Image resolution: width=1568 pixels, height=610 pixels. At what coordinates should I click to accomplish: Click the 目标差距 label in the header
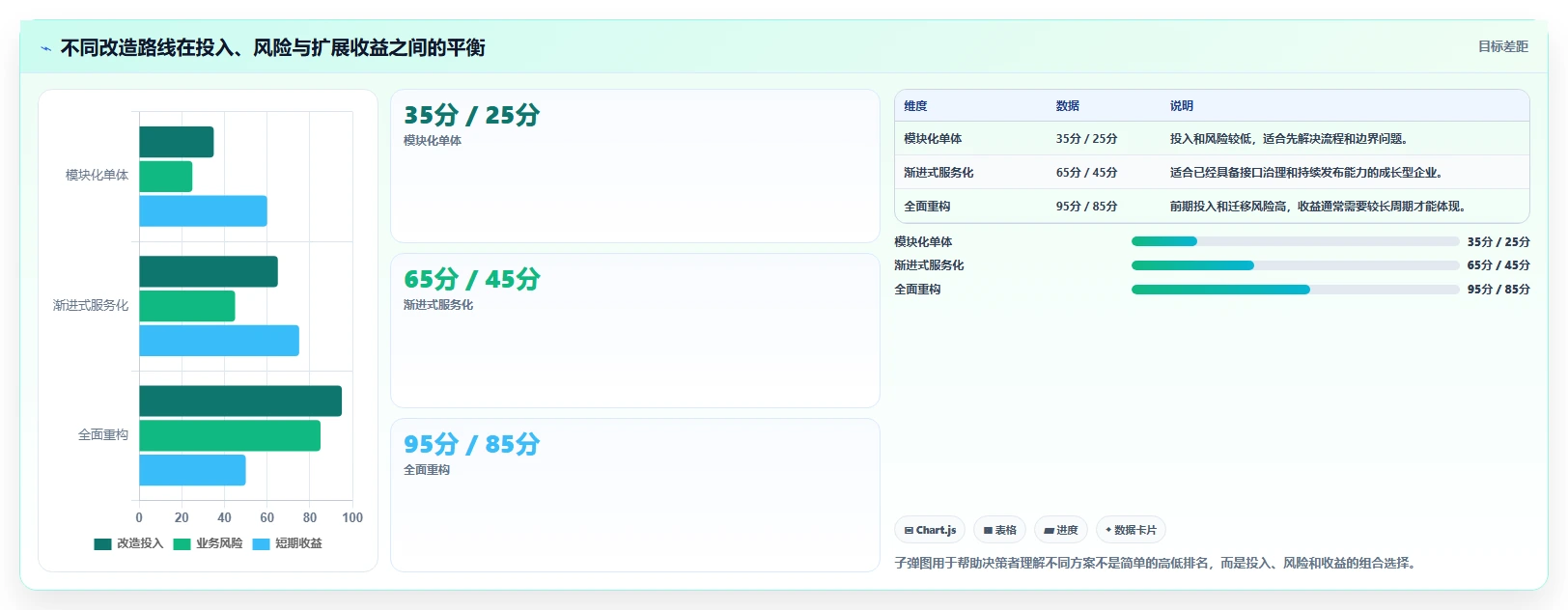point(1503,46)
